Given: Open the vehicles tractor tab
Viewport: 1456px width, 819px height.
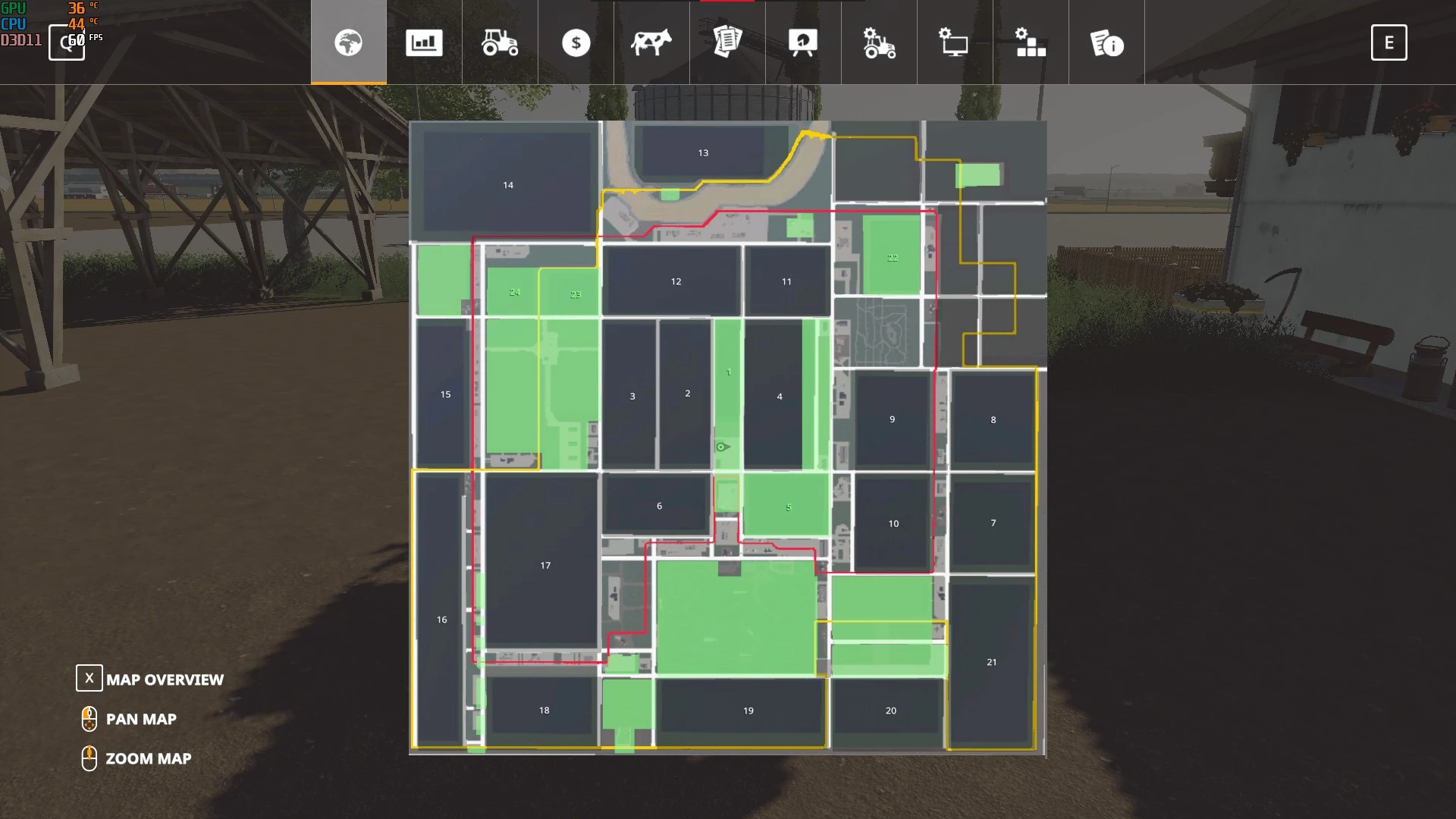Looking at the screenshot, I should click(500, 42).
